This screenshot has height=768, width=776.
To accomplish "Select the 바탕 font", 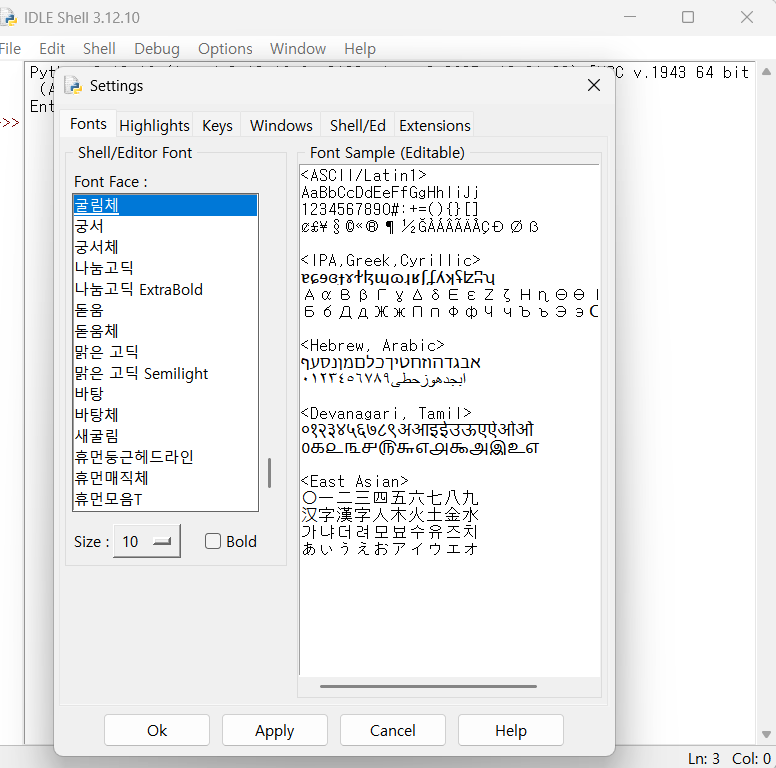I will point(165,394).
